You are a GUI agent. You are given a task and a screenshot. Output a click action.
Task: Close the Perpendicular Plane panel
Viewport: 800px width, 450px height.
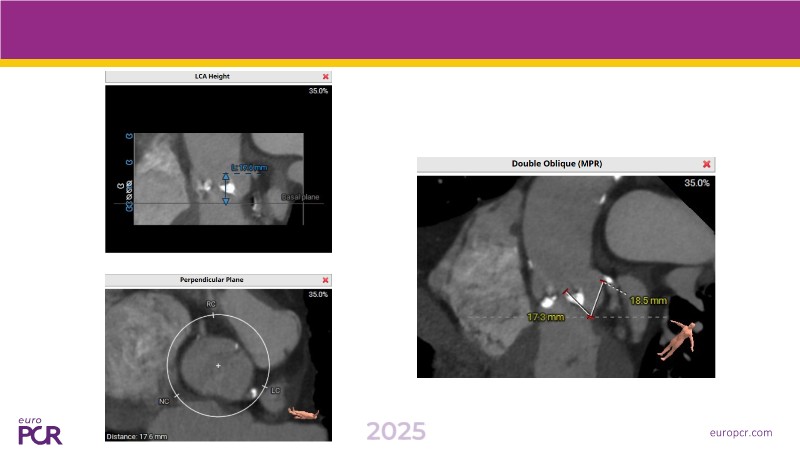pyautogui.click(x=325, y=281)
